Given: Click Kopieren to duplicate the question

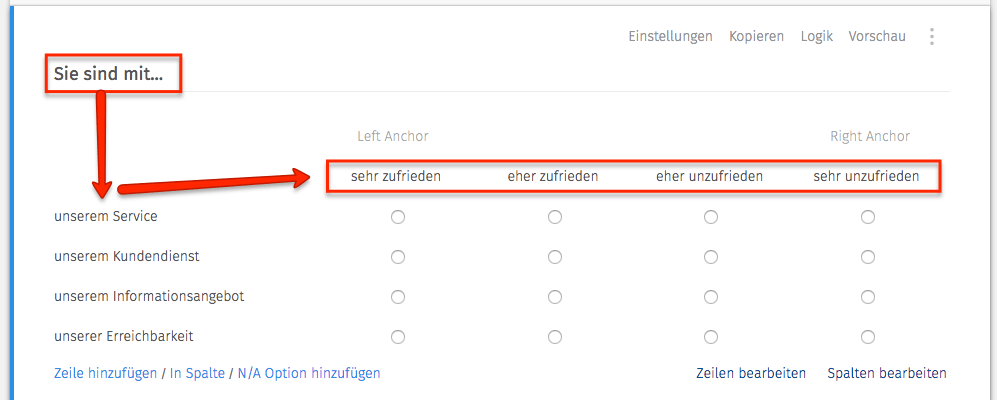Looking at the screenshot, I should 757,36.
